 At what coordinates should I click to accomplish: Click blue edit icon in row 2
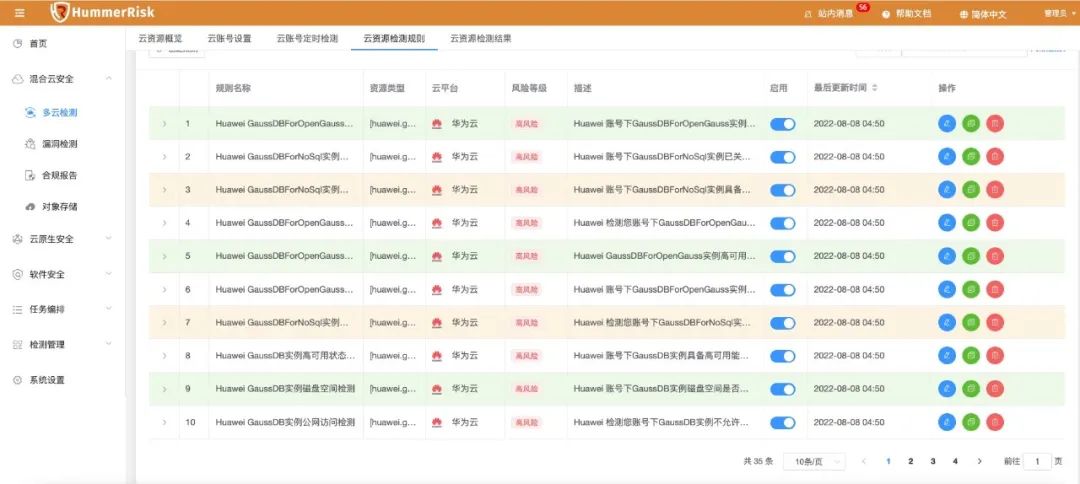point(947,156)
